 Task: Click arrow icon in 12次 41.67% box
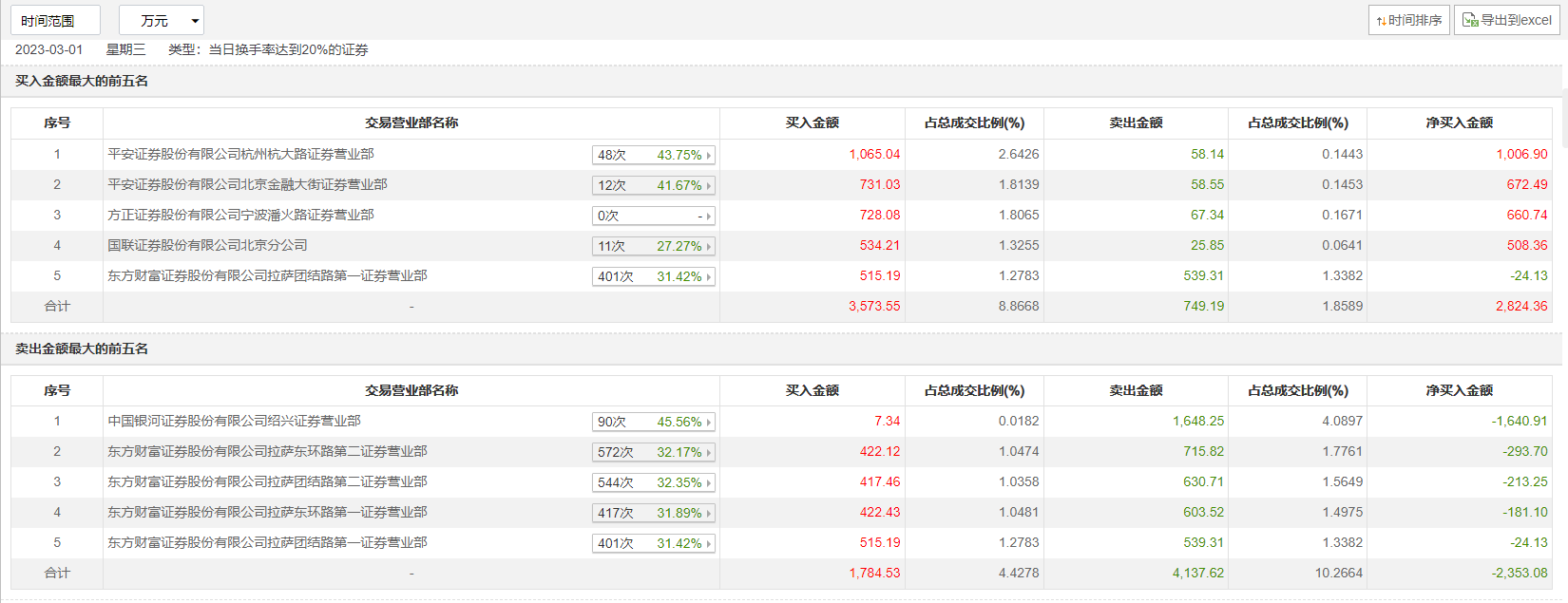(708, 186)
